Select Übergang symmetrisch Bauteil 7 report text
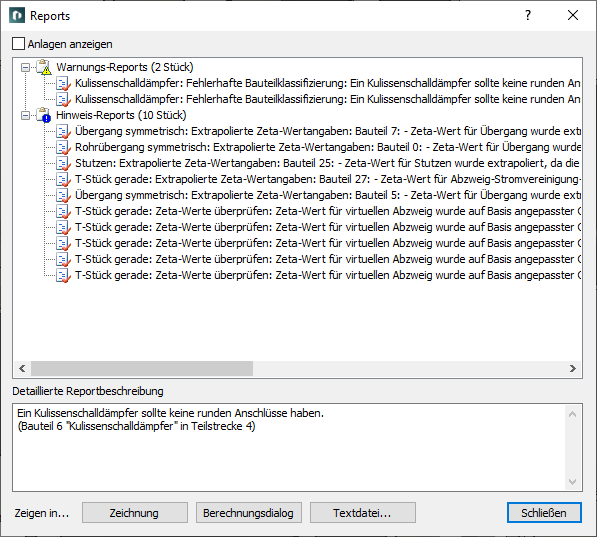 tap(328, 131)
